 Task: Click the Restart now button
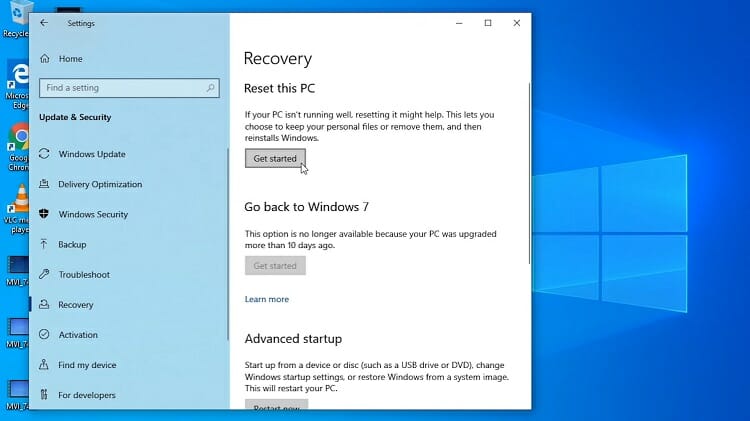click(x=276, y=405)
